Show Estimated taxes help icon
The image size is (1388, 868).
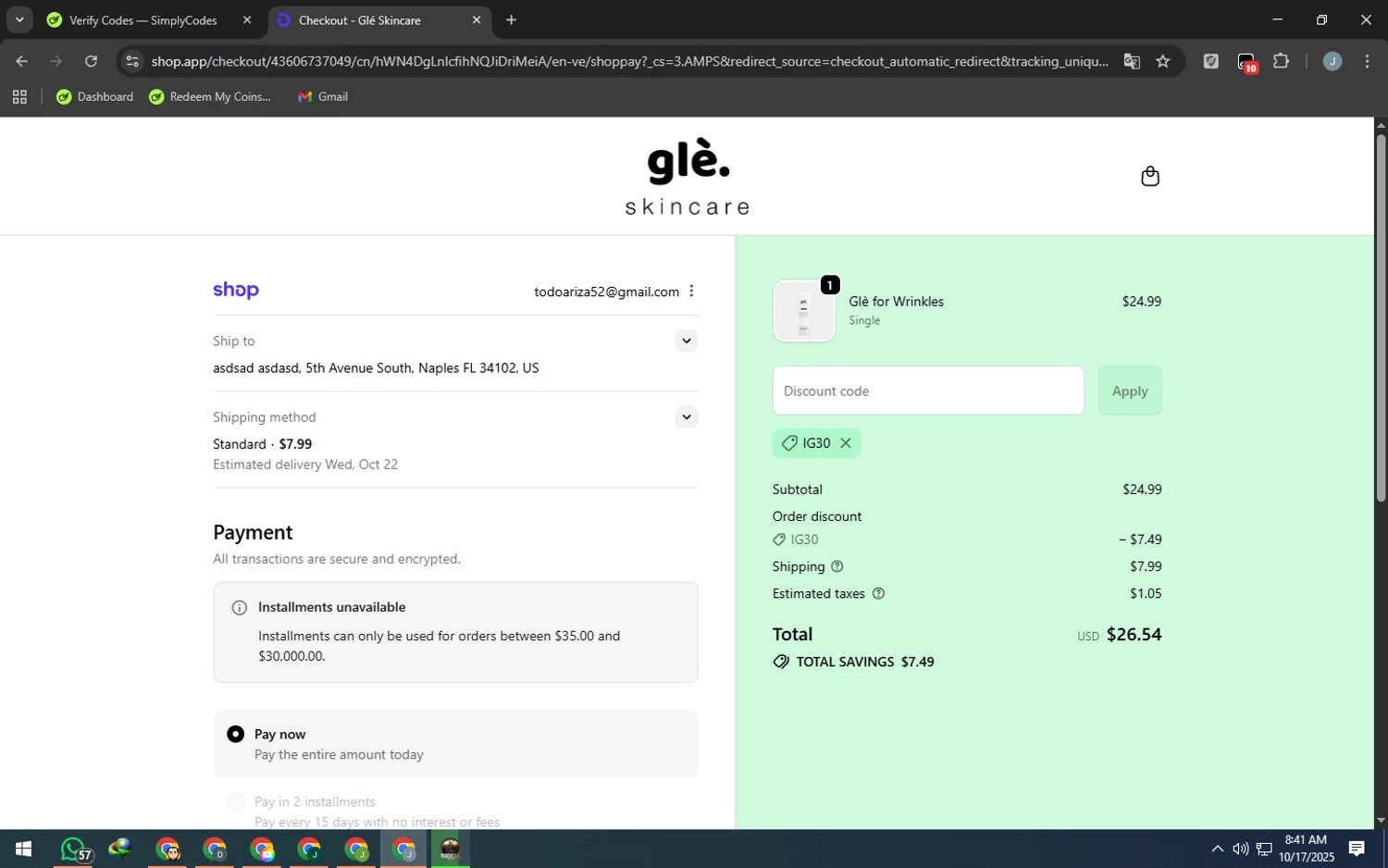(x=878, y=593)
